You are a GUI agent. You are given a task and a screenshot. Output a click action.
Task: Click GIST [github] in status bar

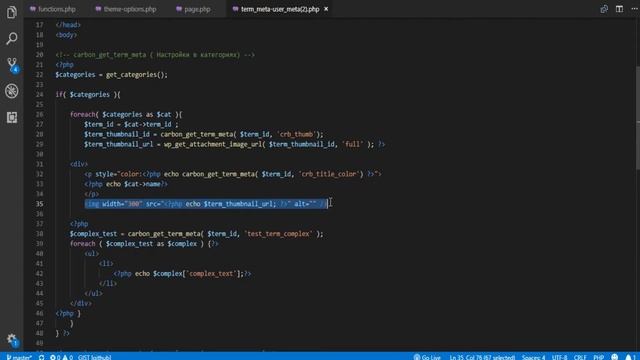pyautogui.click(x=94, y=357)
